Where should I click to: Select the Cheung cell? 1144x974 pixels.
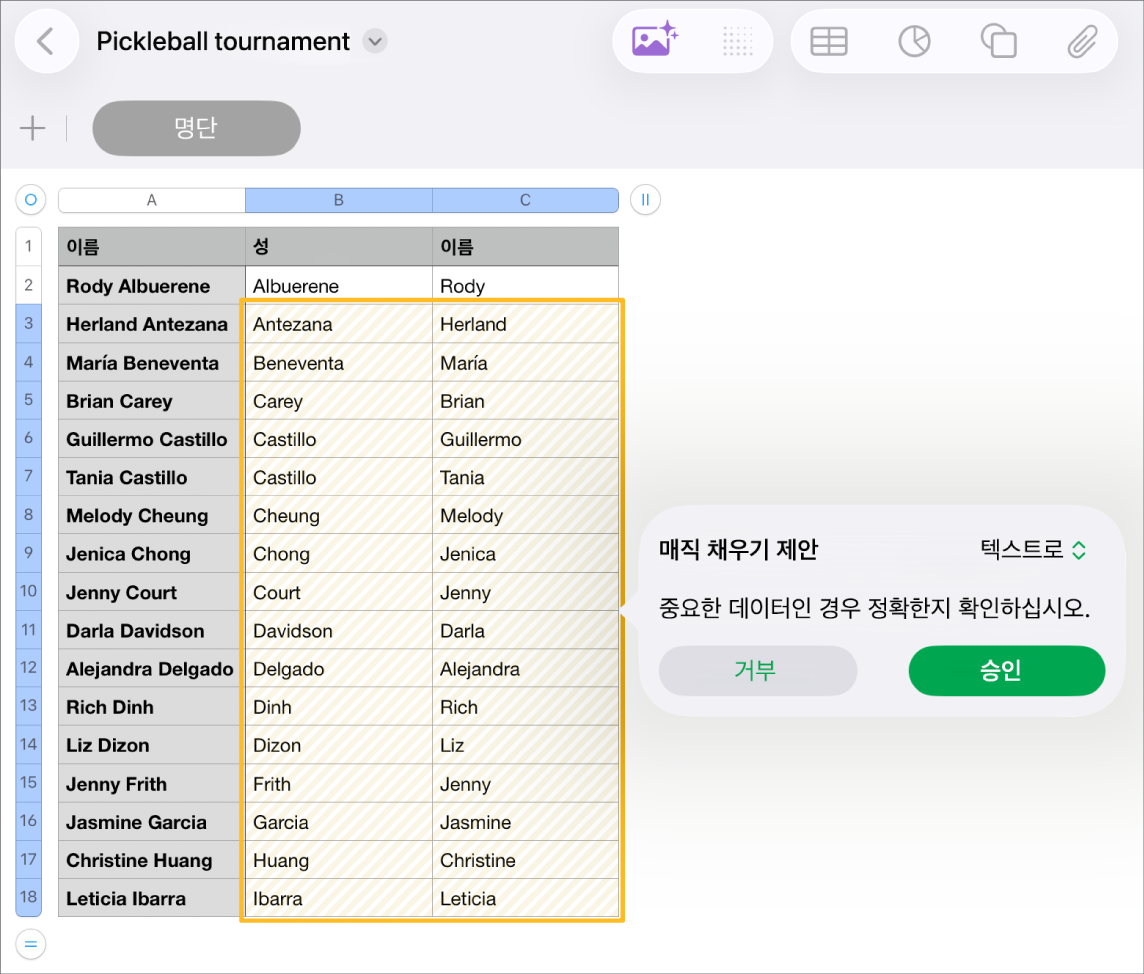coord(339,516)
